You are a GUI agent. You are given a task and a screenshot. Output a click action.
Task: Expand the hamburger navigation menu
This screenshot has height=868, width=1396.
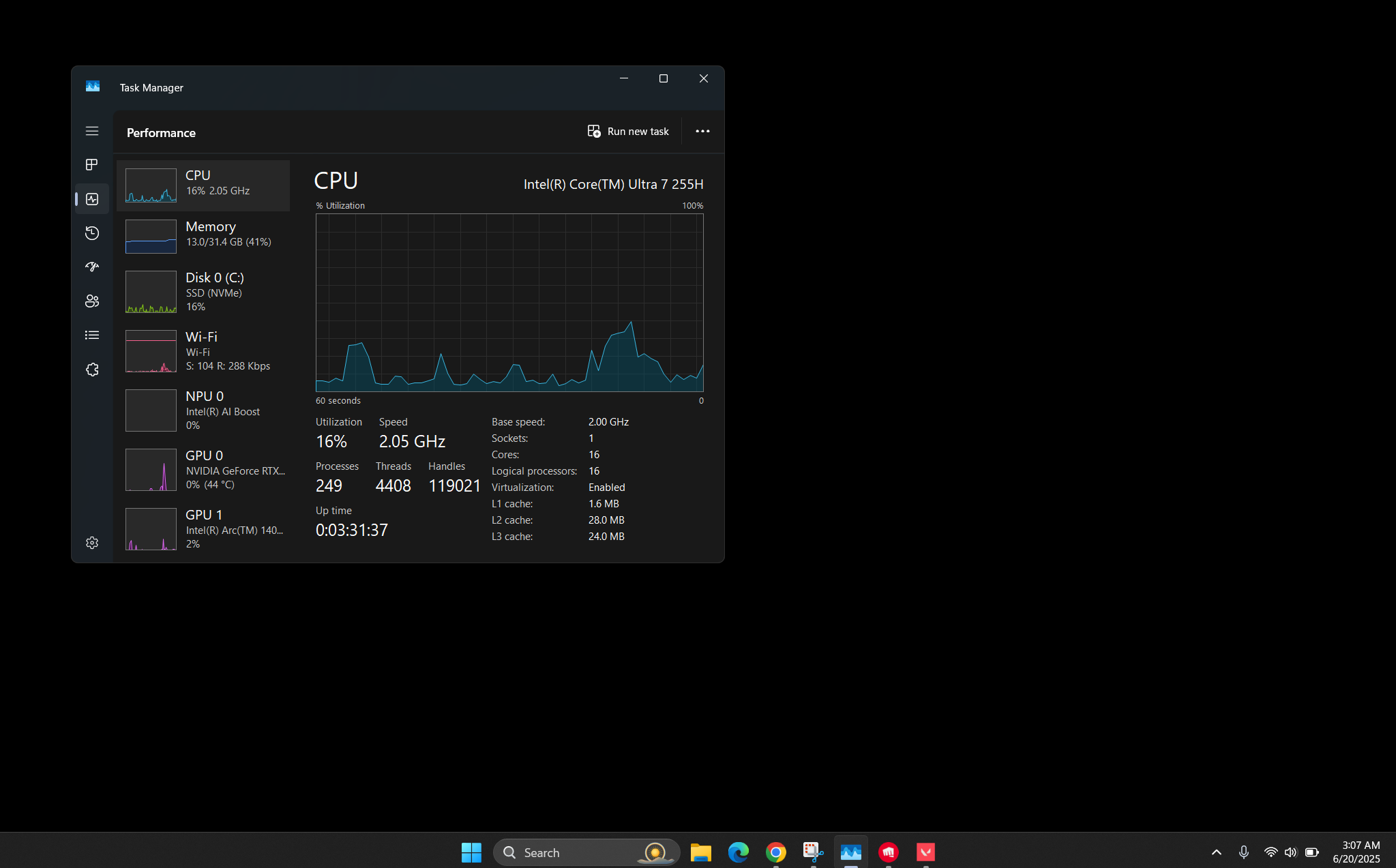92,131
